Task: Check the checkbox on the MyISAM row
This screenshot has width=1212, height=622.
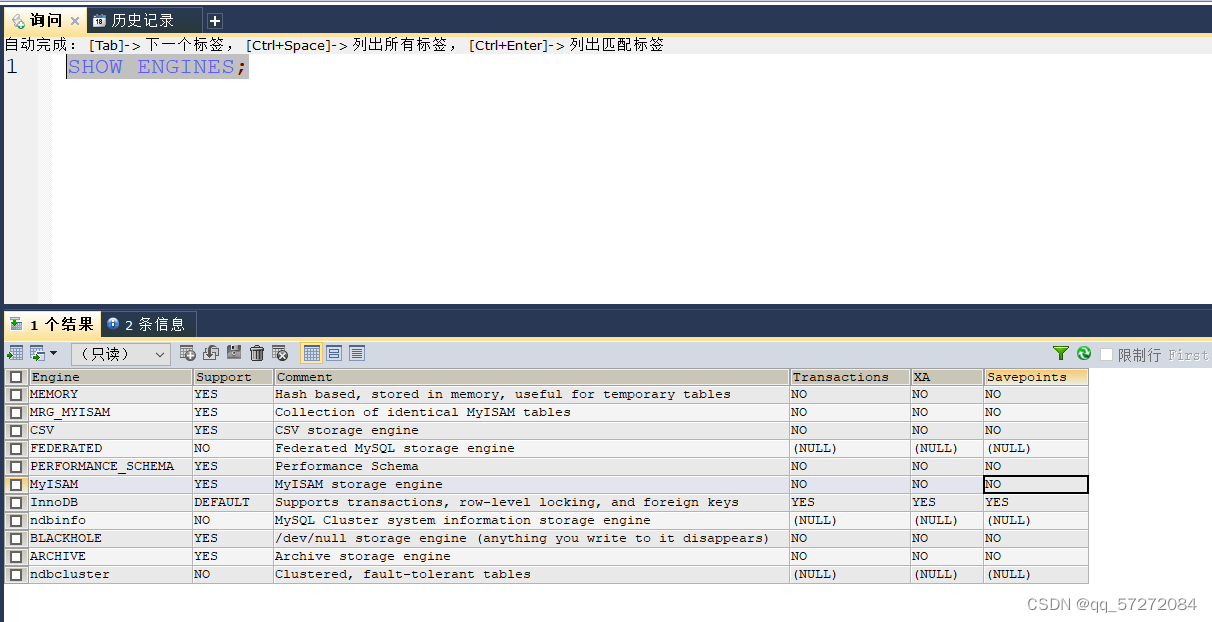Action: (14, 484)
